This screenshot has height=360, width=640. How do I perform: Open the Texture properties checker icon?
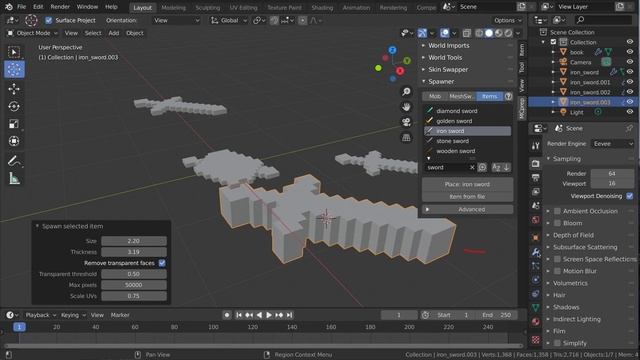tap(536, 340)
